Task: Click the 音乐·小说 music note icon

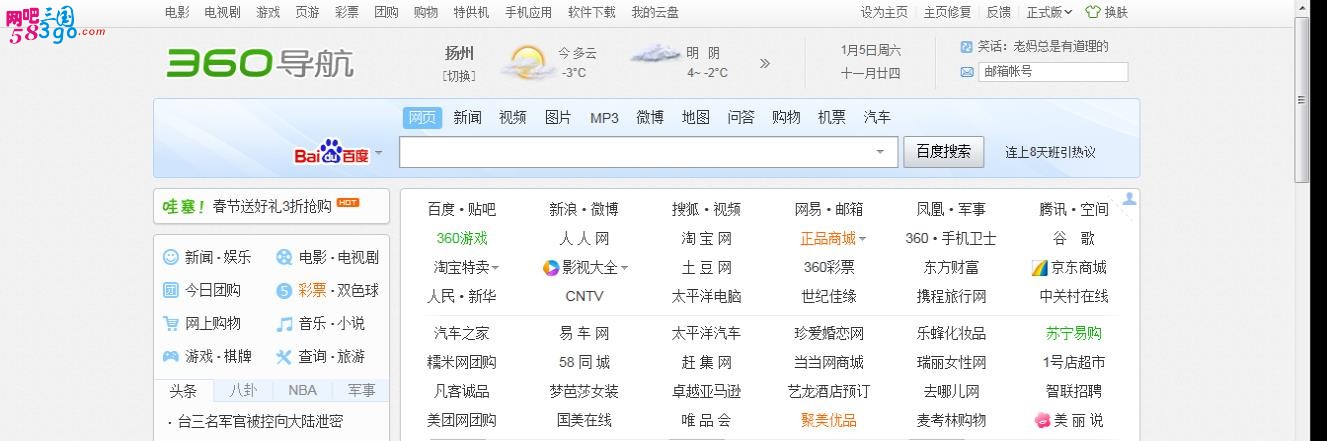Action: click(x=284, y=323)
